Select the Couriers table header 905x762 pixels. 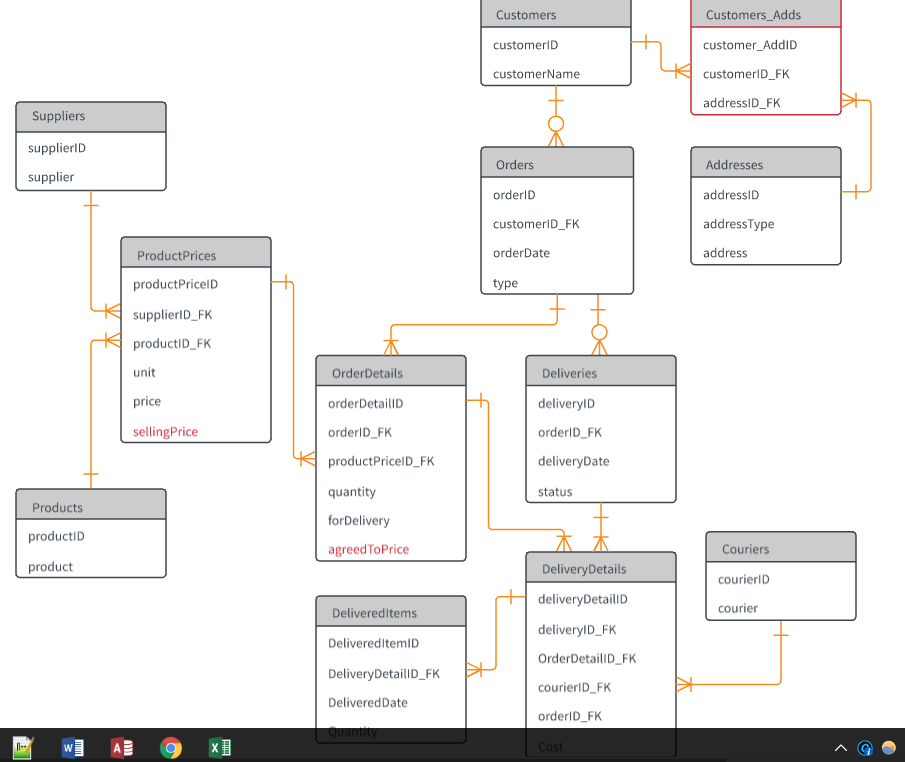781,547
